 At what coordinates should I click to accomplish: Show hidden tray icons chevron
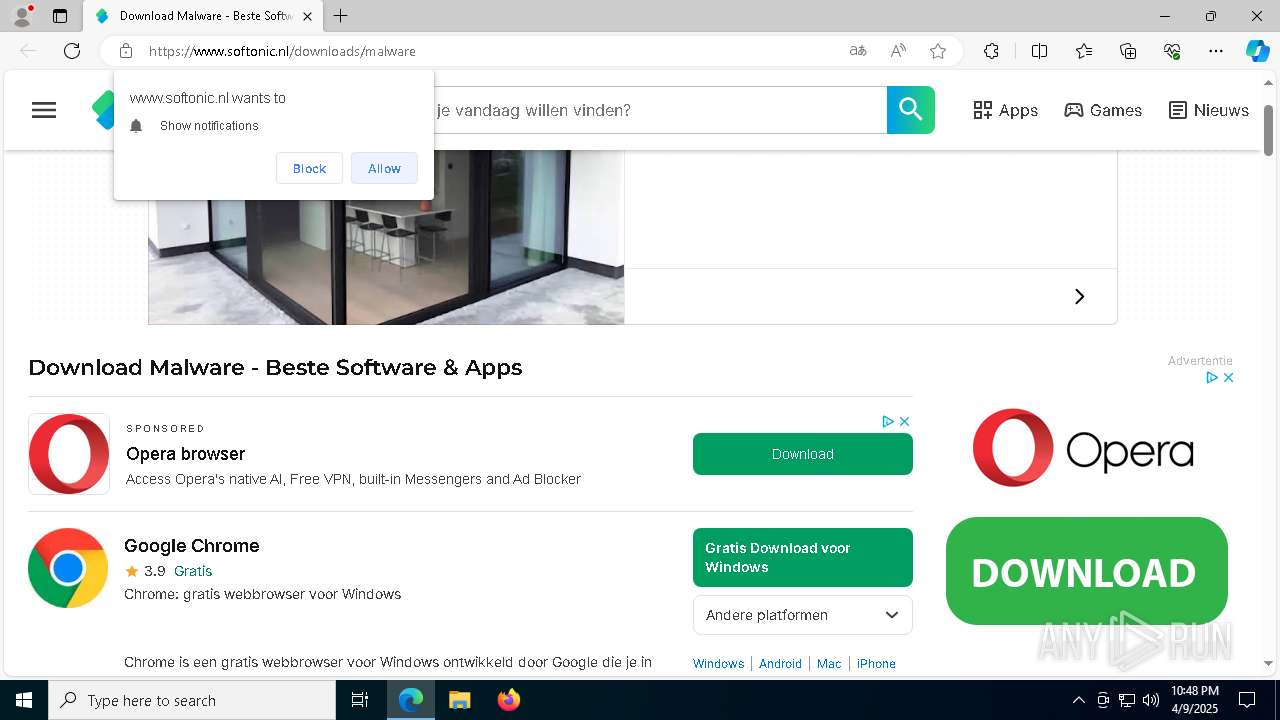(1078, 700)
